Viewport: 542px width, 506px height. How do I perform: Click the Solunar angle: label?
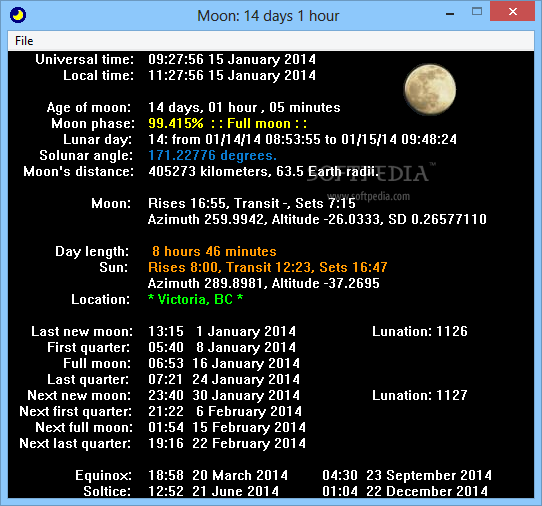tap(86, 156)
